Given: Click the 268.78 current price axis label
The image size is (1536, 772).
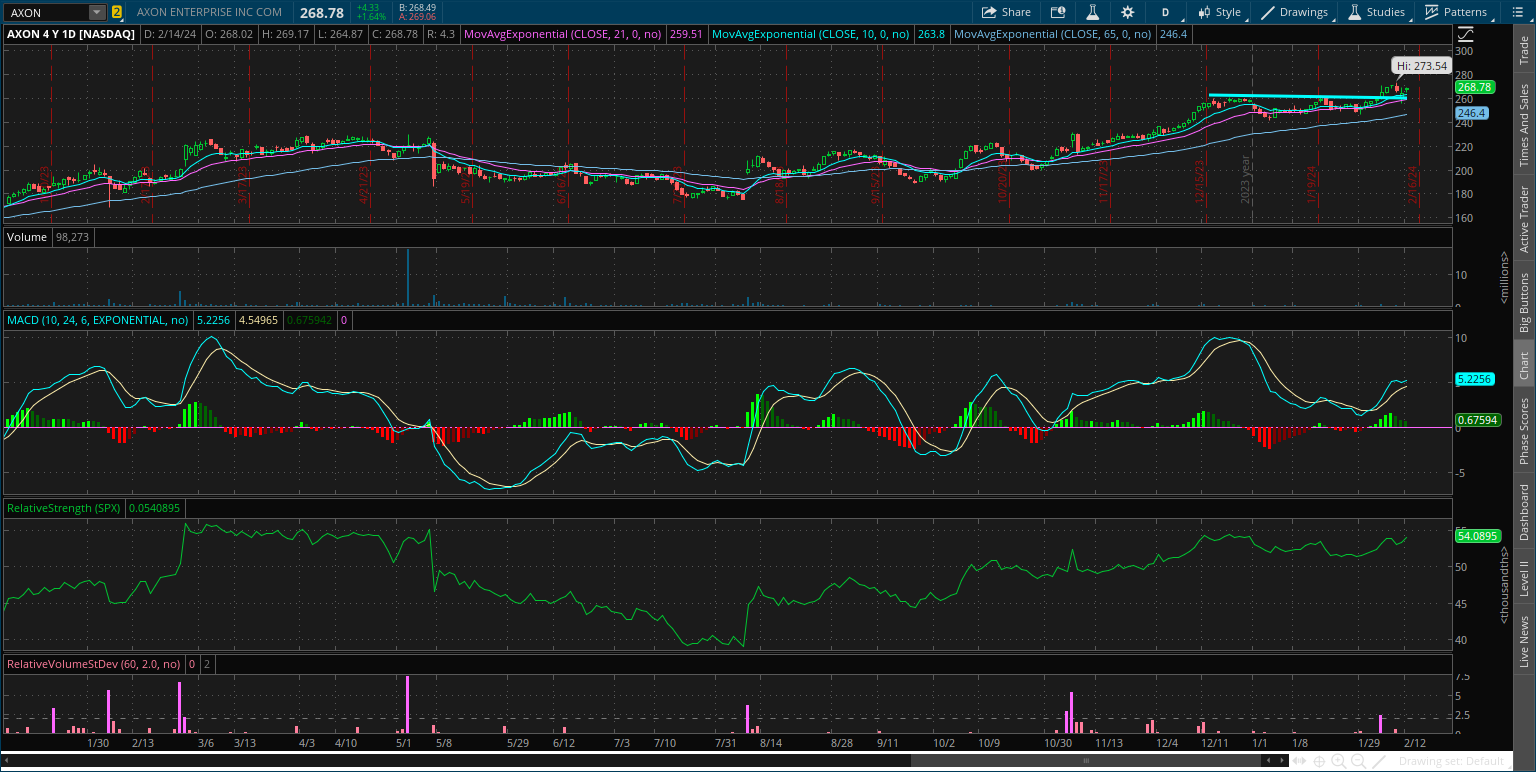Looking at the screenshot, I should 1475,87.
